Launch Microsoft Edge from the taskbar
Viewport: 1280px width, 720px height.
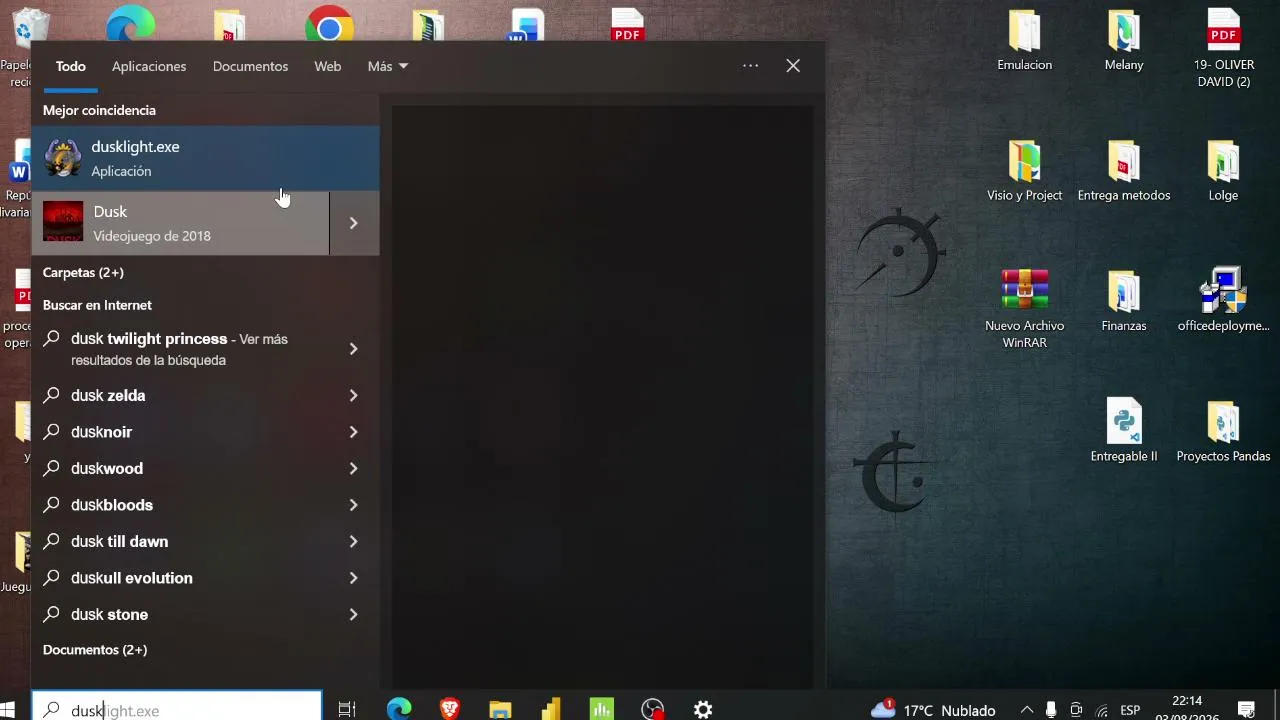coord(399,709)
